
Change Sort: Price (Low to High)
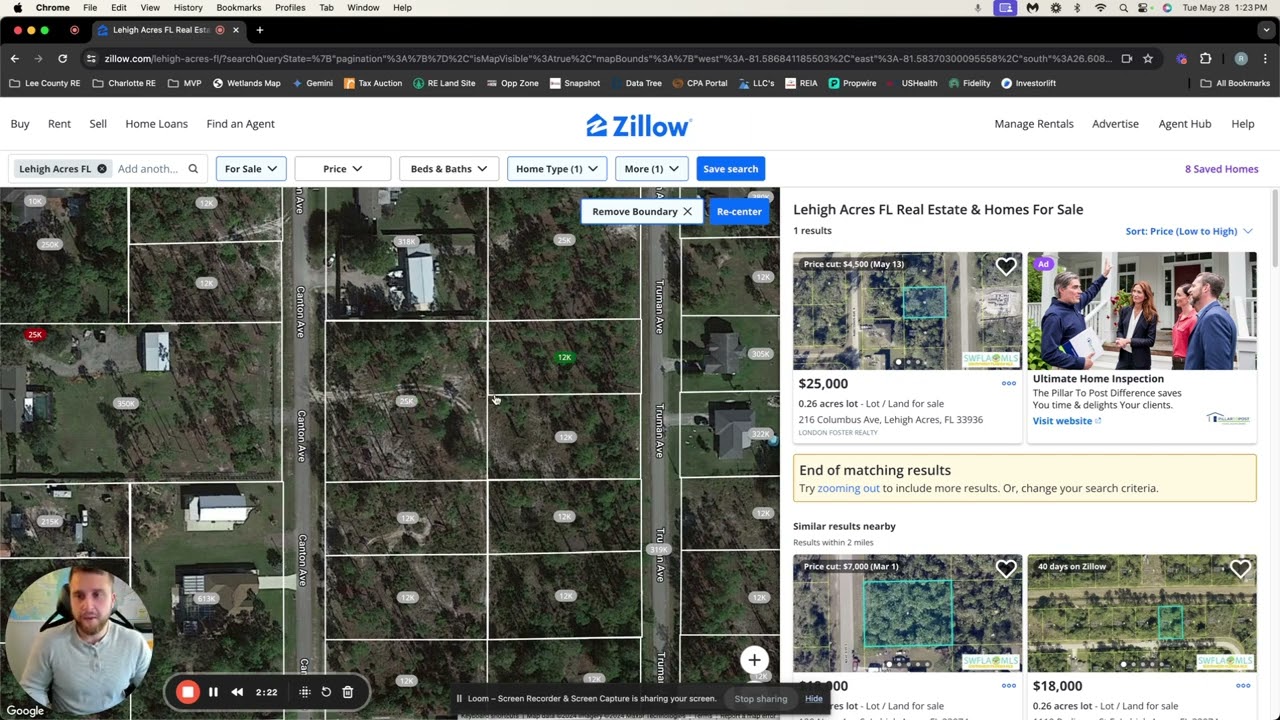1189,231
